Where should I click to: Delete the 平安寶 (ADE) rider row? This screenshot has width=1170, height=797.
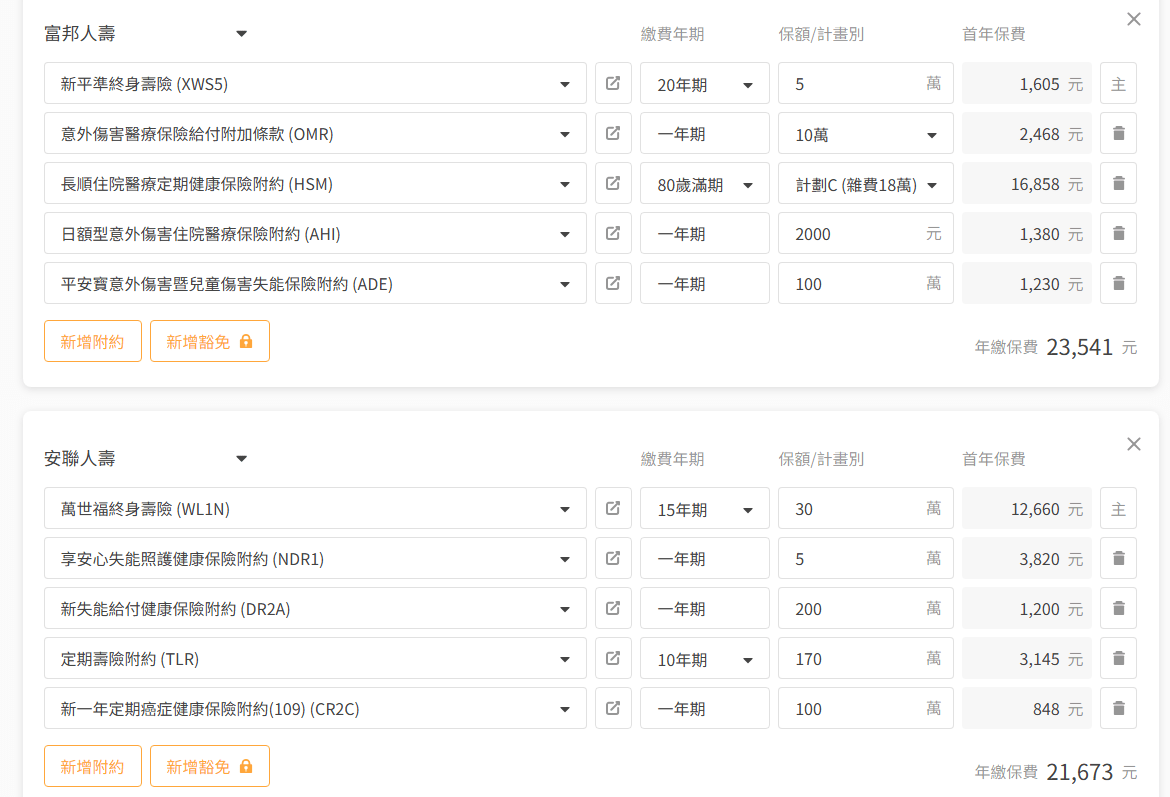(1118, 283)
